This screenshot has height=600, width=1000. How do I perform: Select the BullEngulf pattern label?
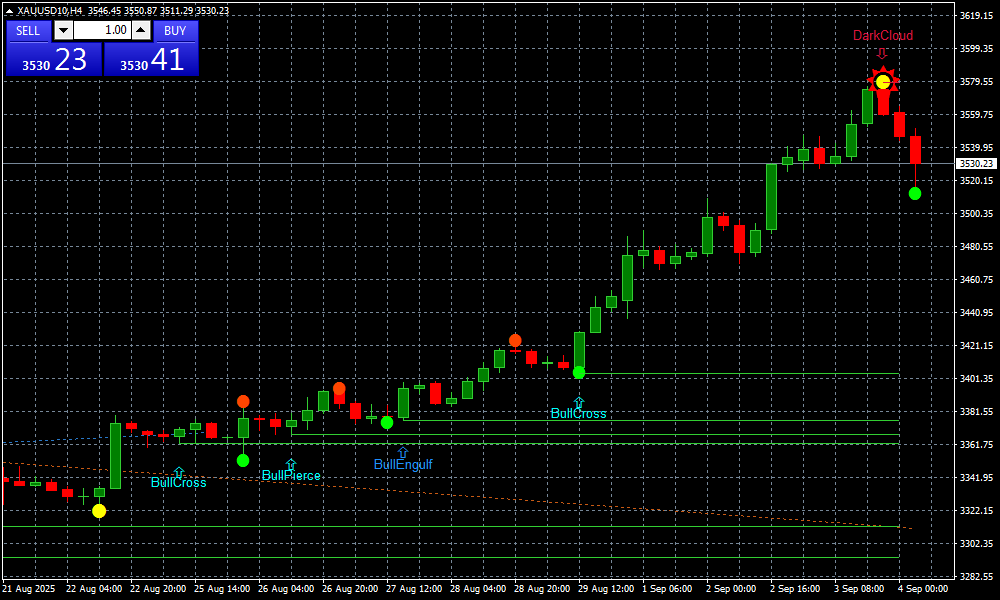tap(403, 465)
